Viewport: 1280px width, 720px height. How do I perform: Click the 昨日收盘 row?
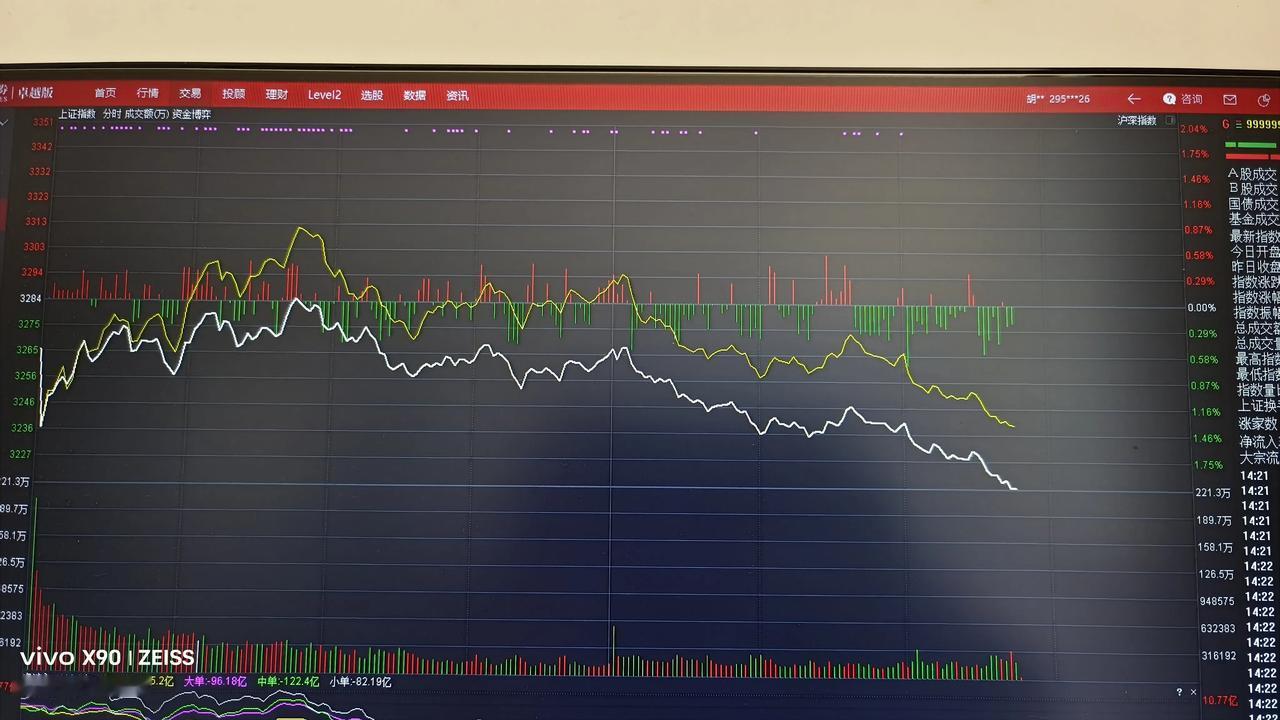click(x=1255, y=267)
